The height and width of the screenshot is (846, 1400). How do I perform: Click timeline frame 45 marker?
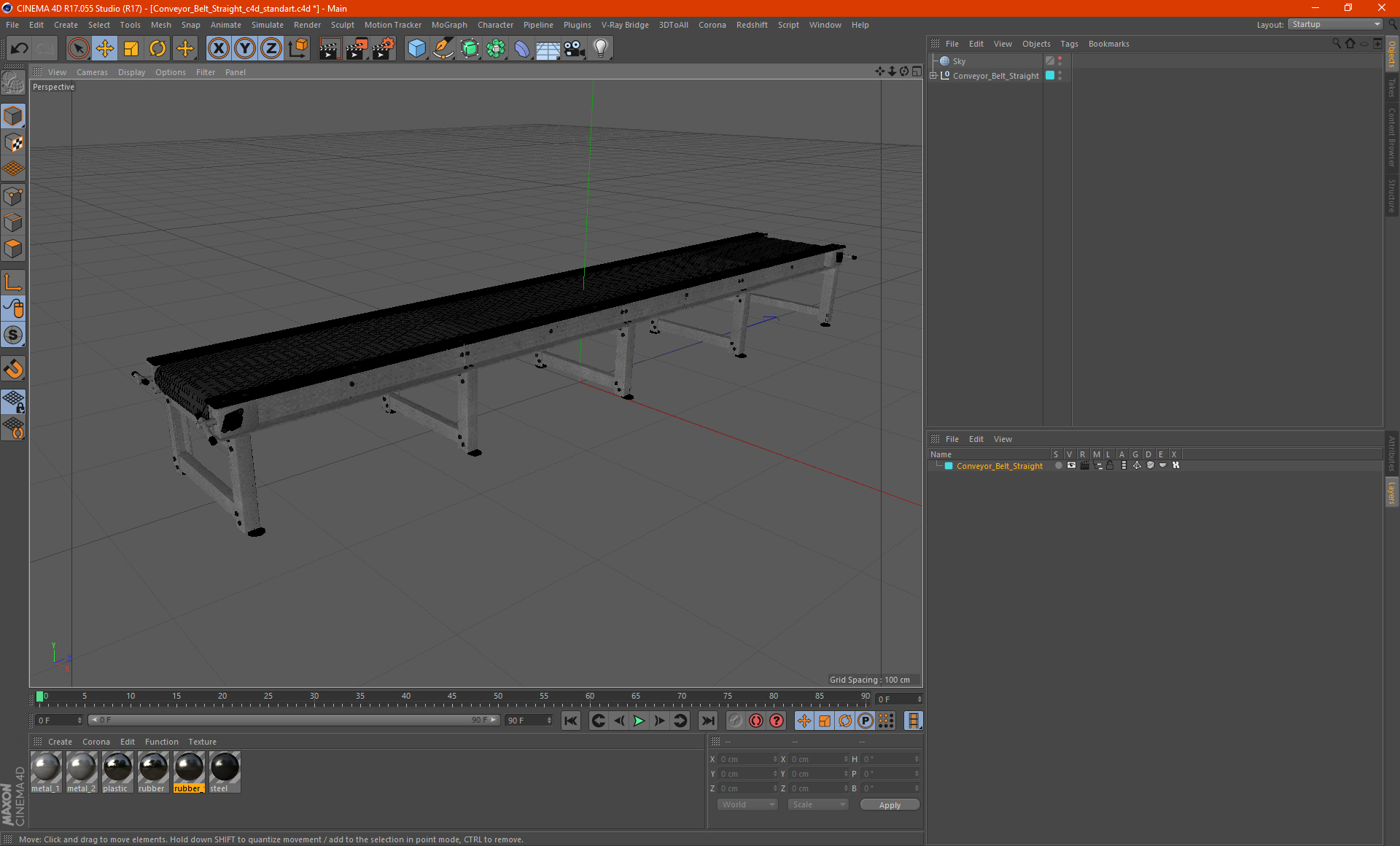[x=452, y=696]
